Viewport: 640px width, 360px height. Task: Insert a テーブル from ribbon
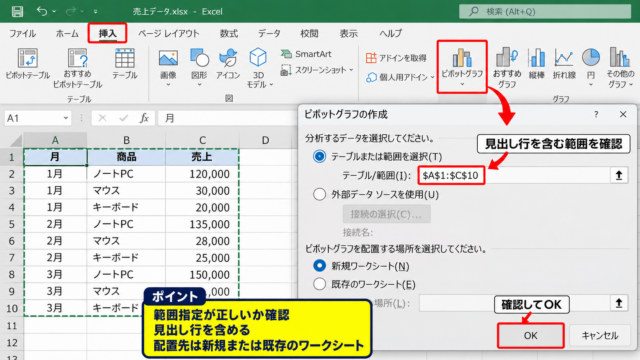(124, 63)
